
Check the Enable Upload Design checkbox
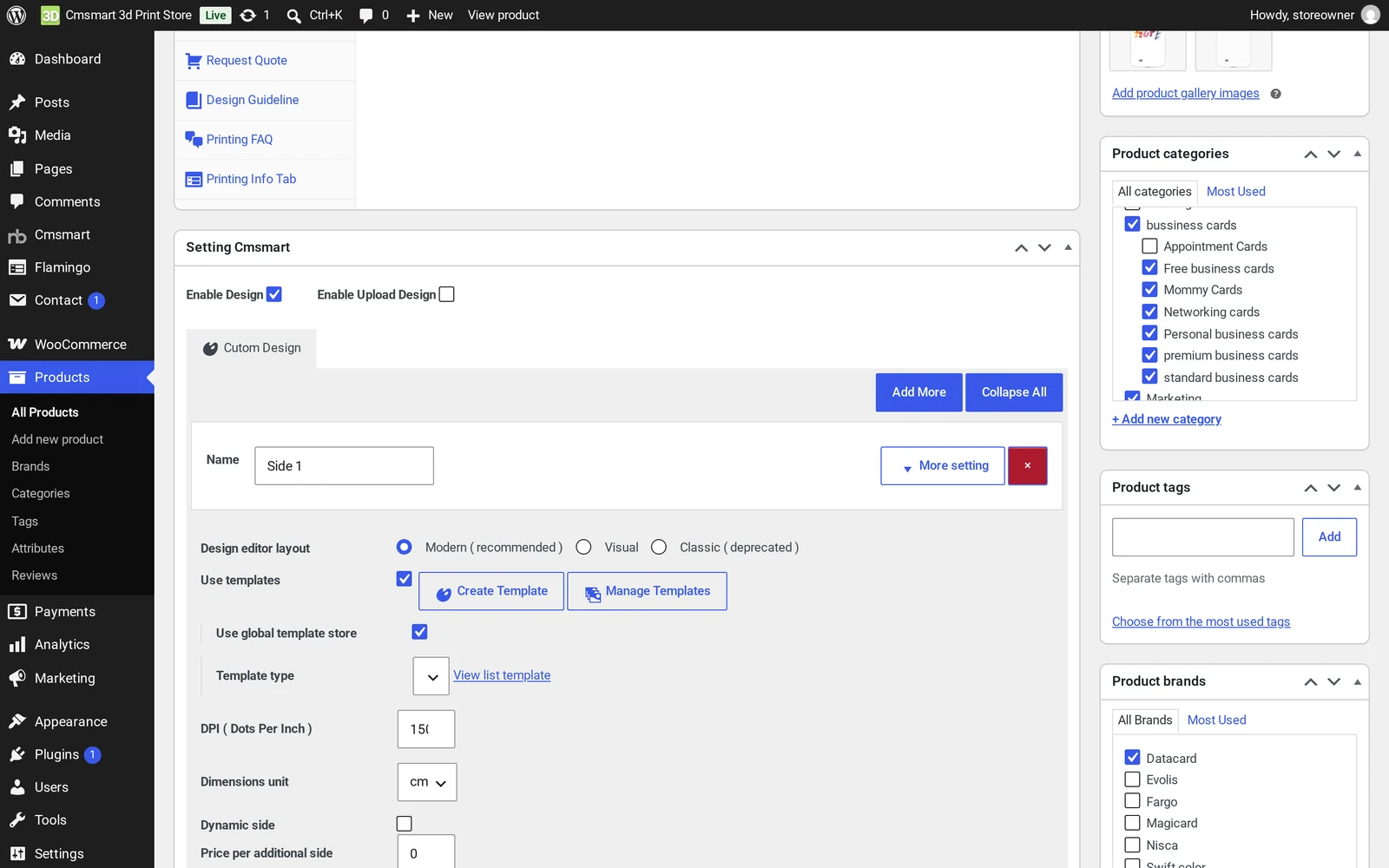[x=446, y=294]
